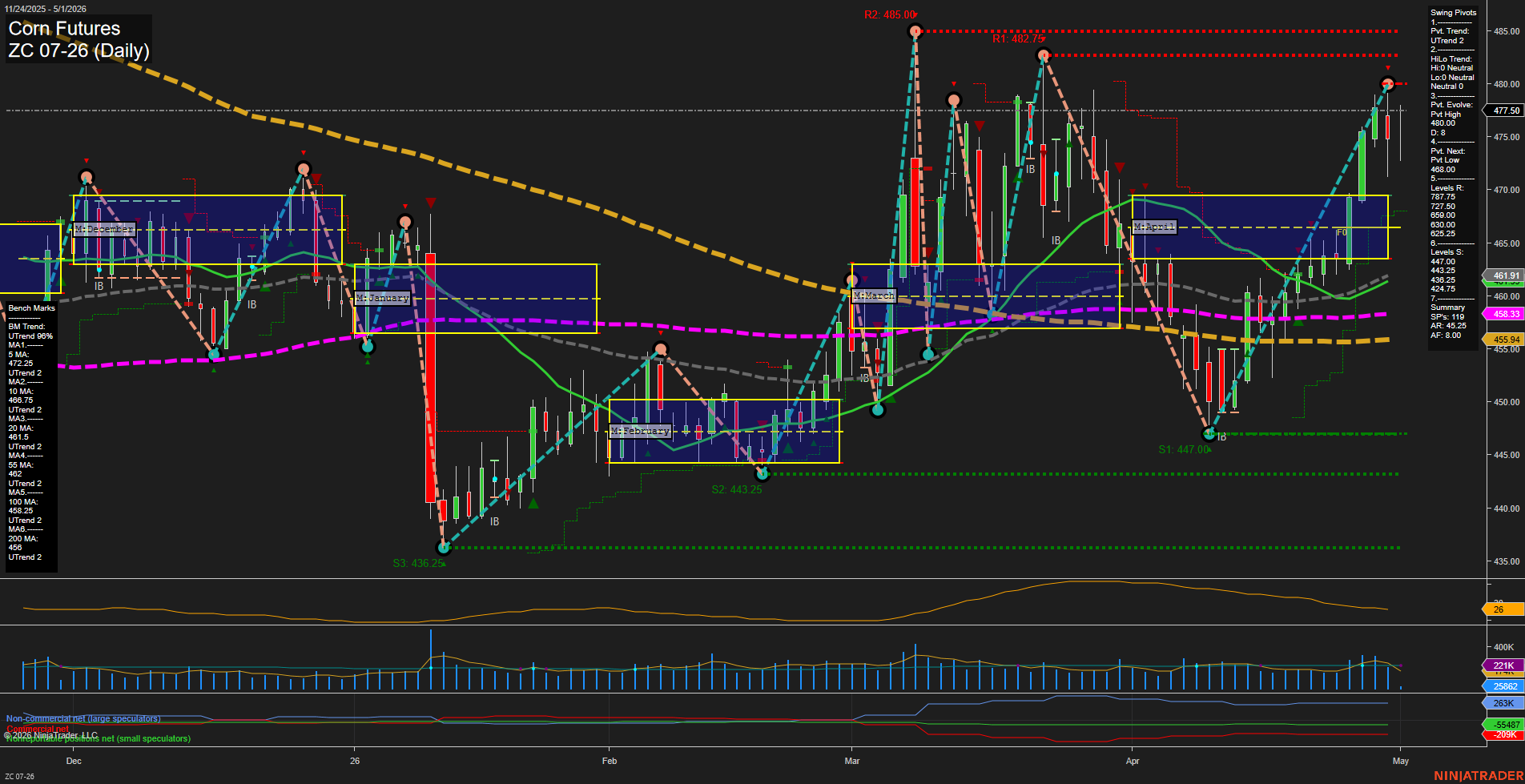Viewport: 1525px width, 784px height.
Task: Click the "May" time axis label
Action: coord(1401,761)
